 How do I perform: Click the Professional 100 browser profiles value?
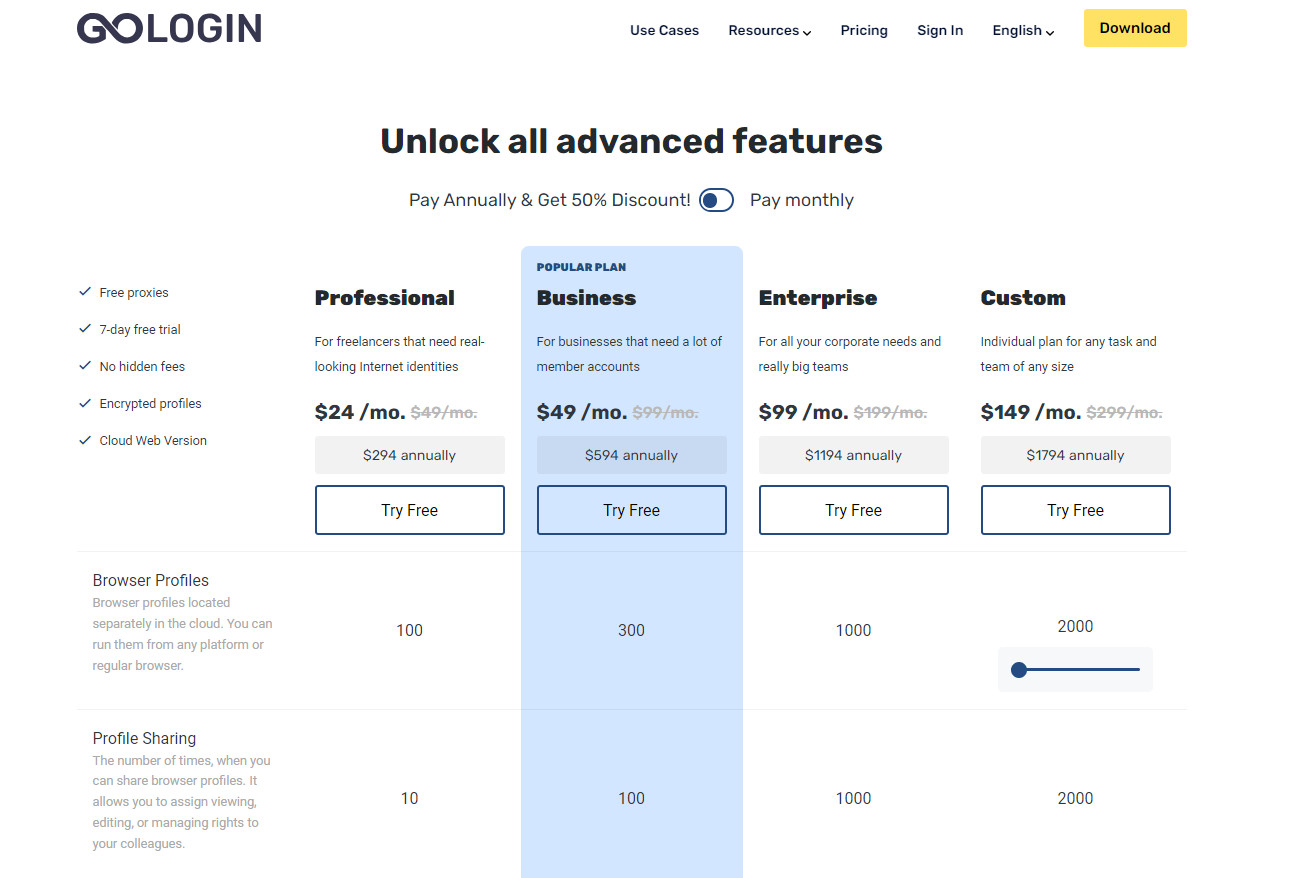pos(410,630)
